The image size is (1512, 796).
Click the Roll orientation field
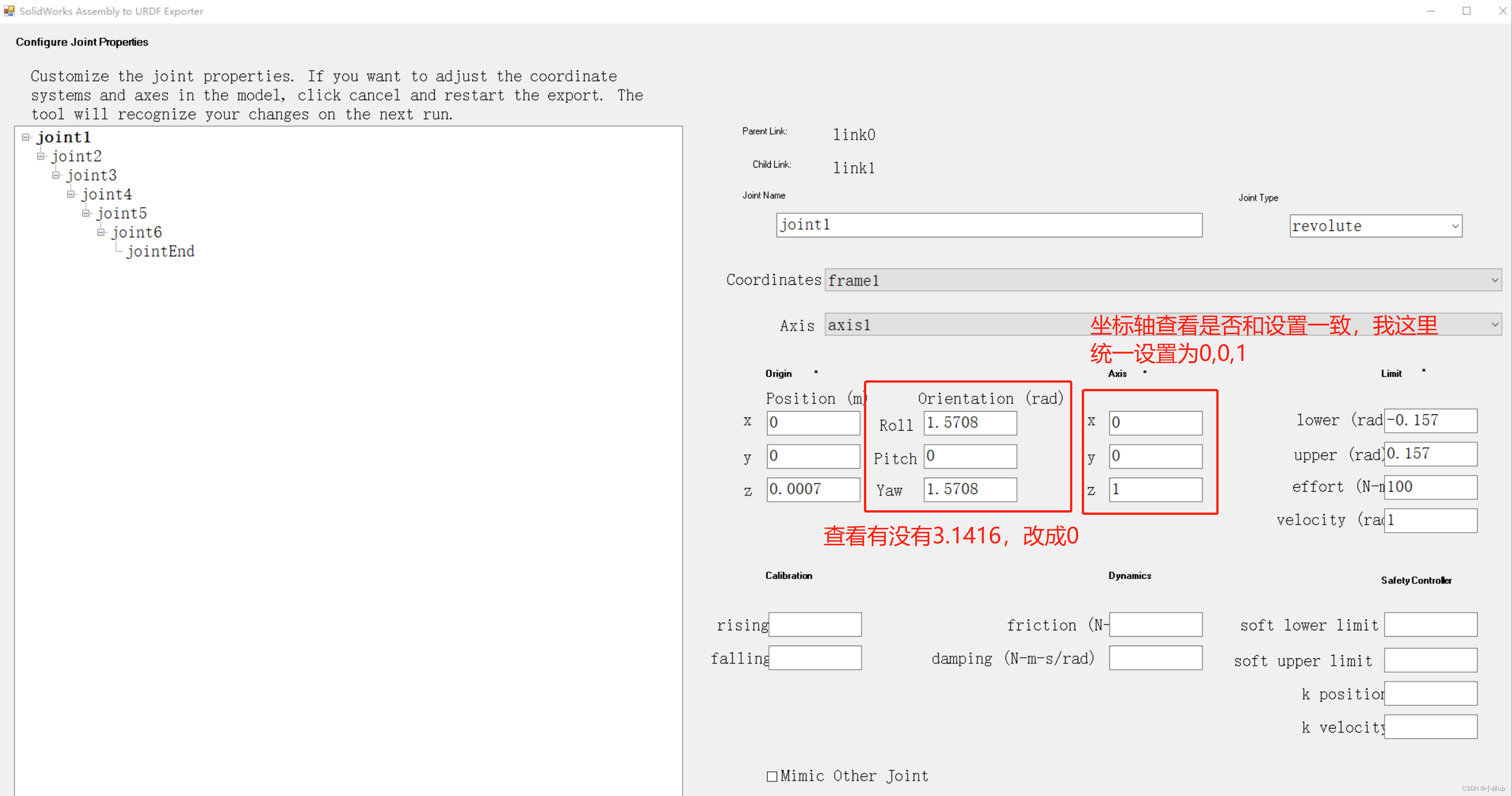click(x=970, y=422)
